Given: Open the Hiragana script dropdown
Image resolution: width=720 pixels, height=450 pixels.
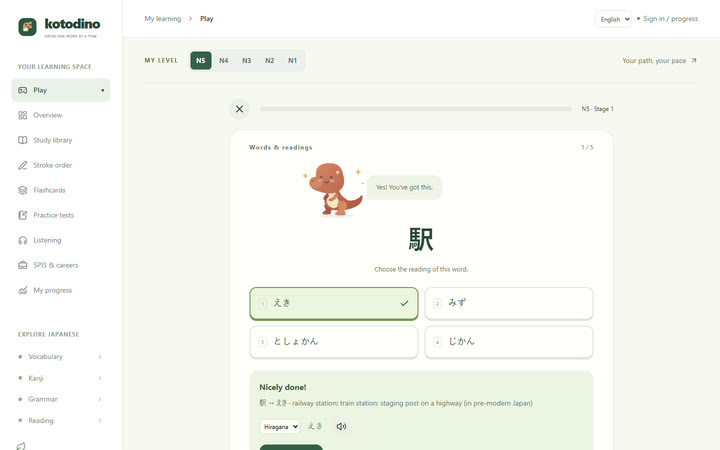Looking at the screenshot, I should [279, 427].
